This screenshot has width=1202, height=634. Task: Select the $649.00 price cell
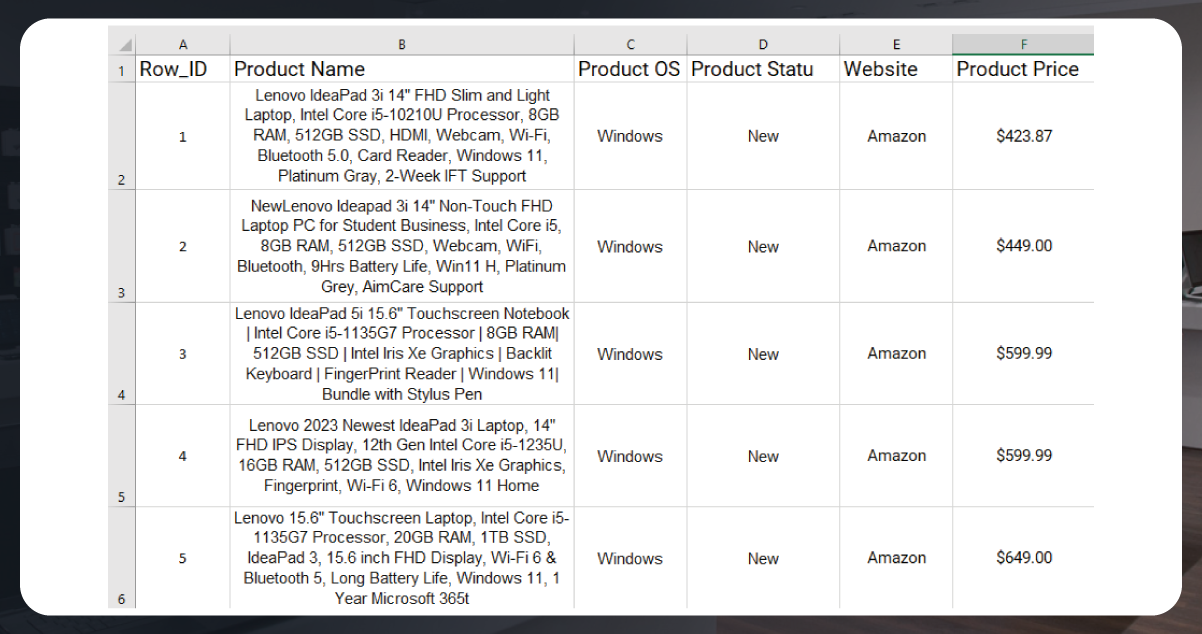point(1023,558)
